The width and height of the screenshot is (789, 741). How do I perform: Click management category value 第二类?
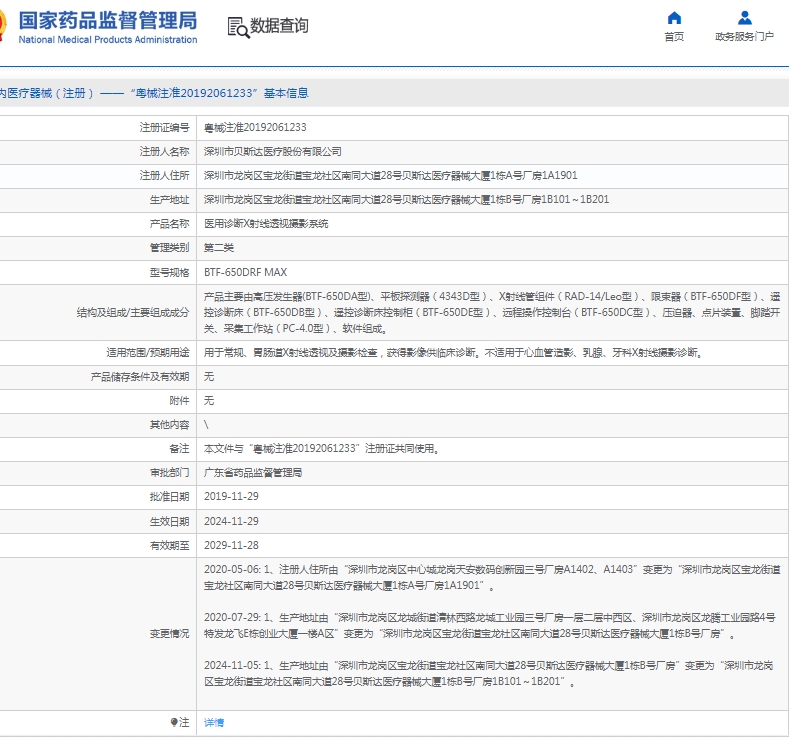pyautogui.click(x=218, y=248)
